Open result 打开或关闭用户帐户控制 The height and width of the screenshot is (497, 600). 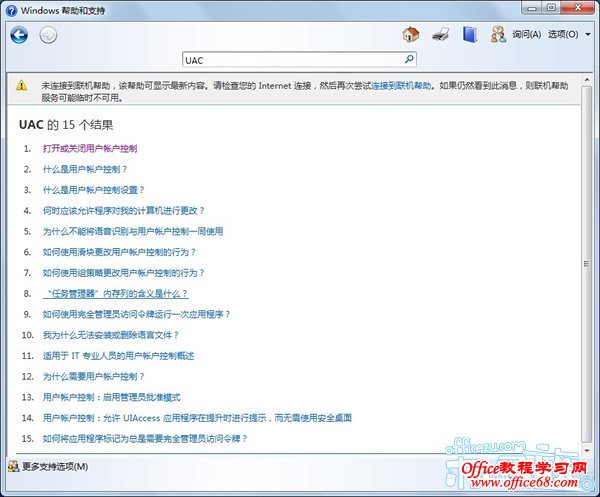pos(90,148)
